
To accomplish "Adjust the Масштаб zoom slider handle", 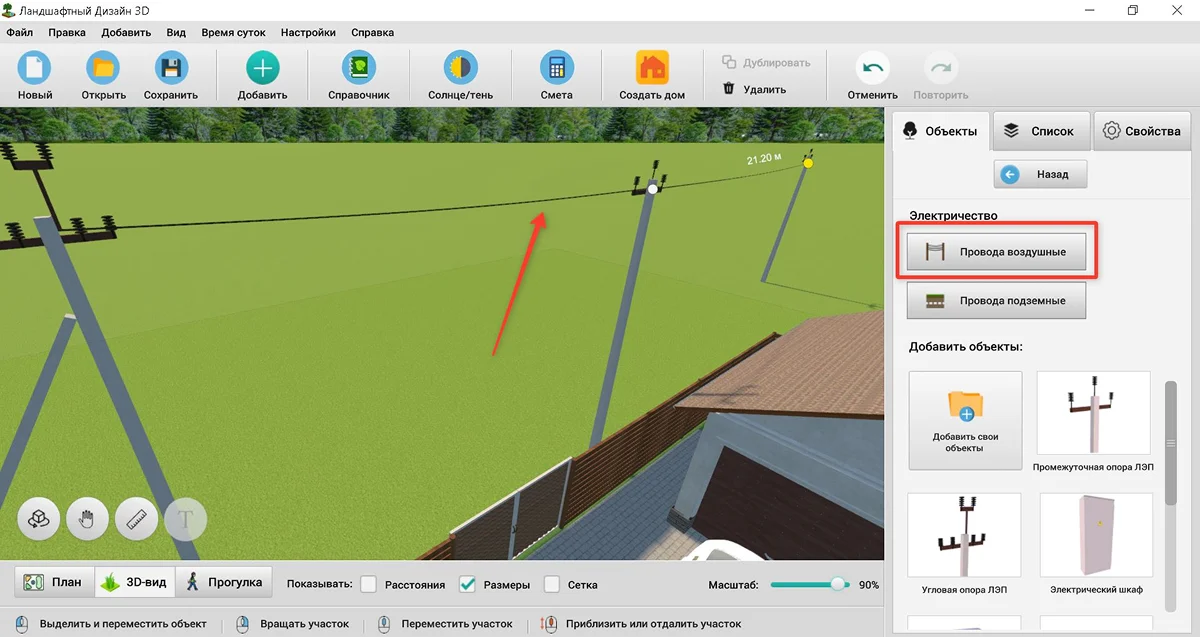I will 839,584.
